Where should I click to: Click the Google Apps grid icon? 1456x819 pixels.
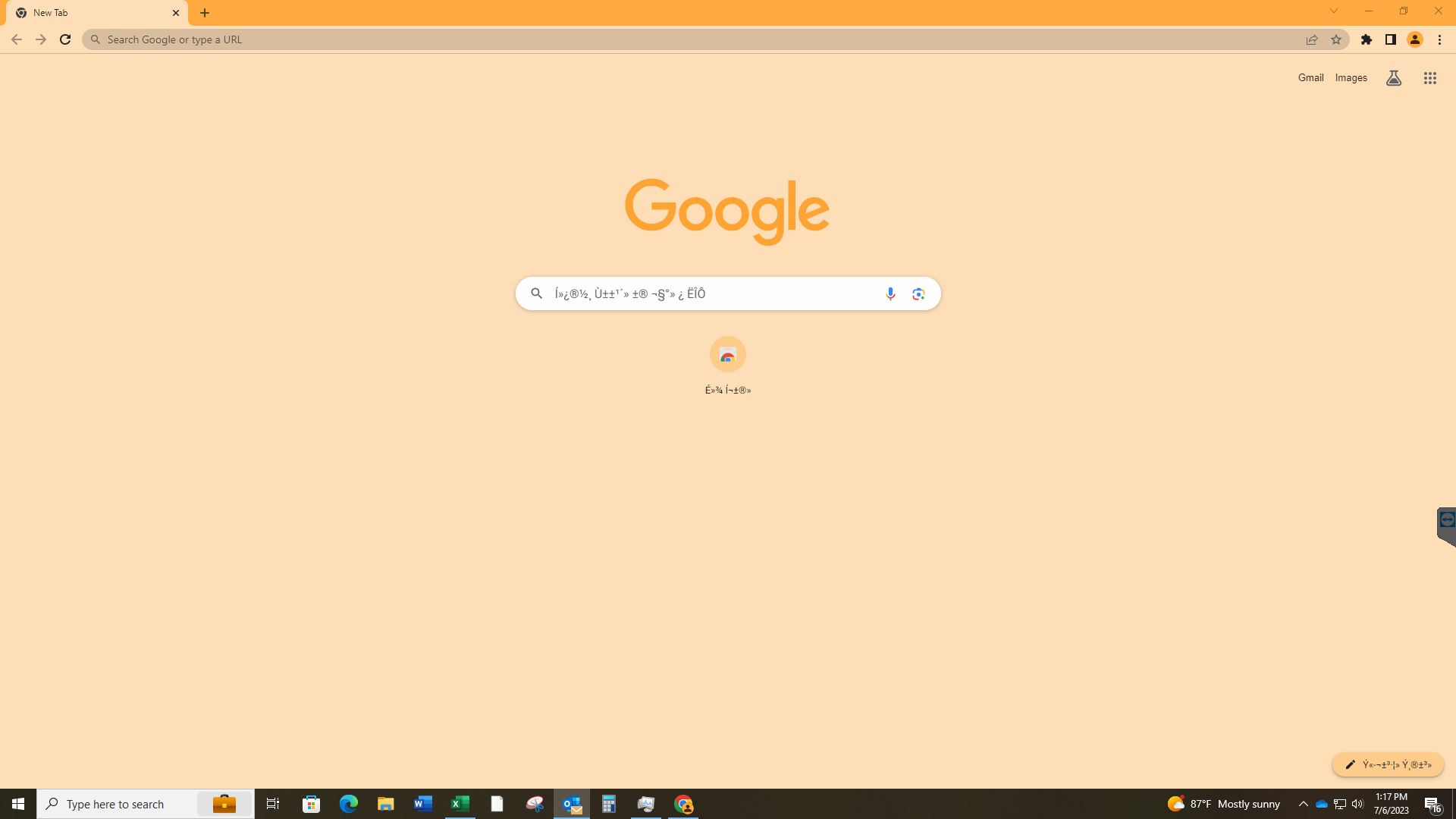click(1430, 78)
